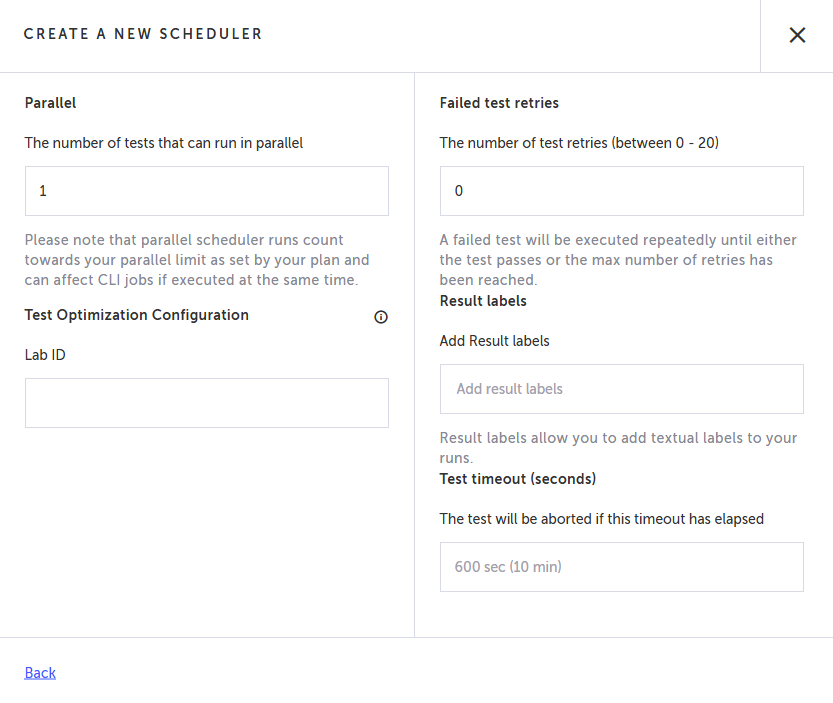
Task: Click the Test timeout (seconds) heading
Action: click(x=517, y=479)
